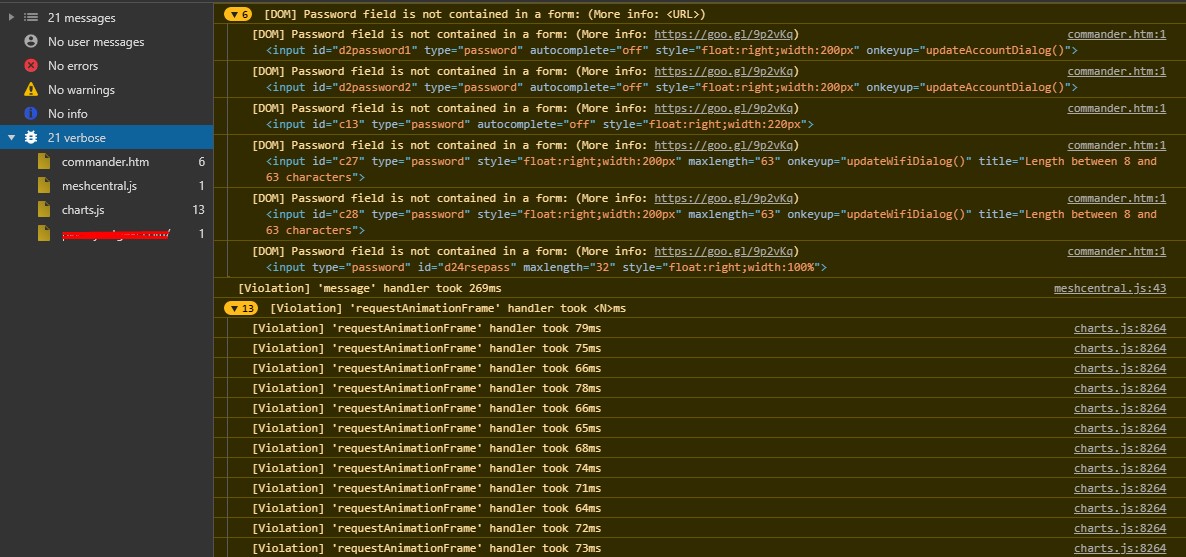Screen dimensions: 1186x557
Task: Open commander.htm:1 source for the c13 message
Action: point(1116,108)
